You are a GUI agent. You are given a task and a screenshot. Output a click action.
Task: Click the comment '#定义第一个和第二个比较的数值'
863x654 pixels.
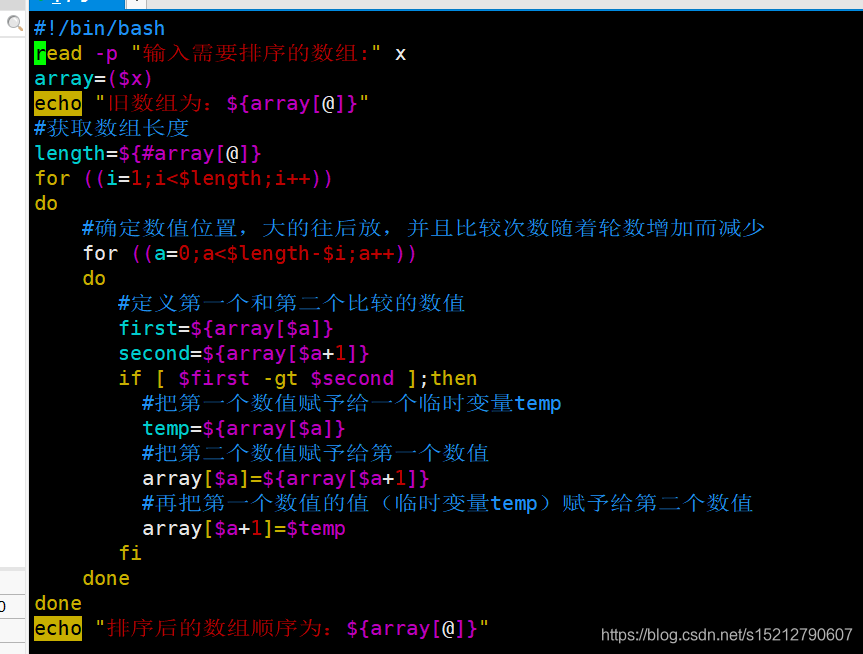pyautogui.click(x=292, y=303)
